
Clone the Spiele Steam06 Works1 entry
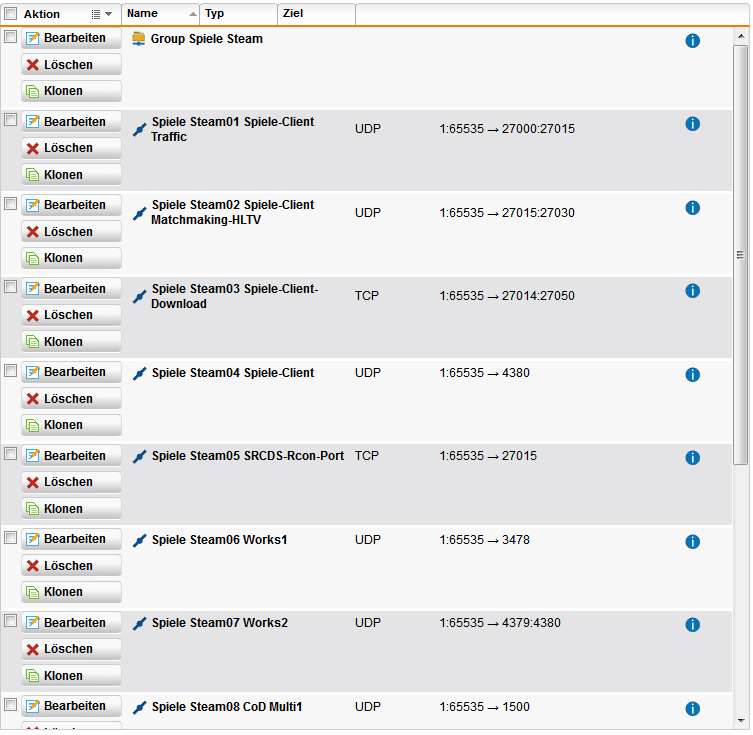71,592
